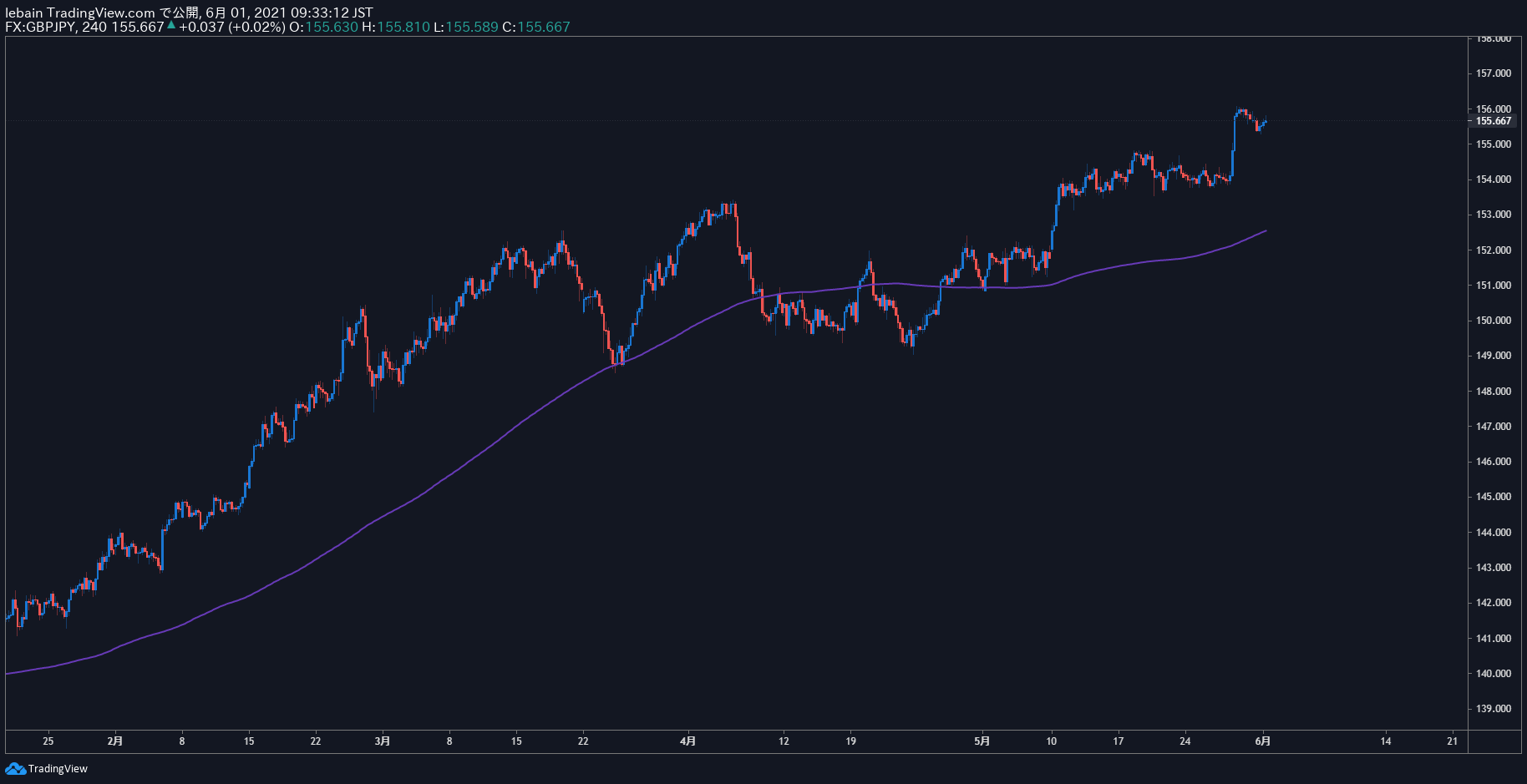Click the 12 date label on time axis
The width and height of the screenshot is (1527, 784).
pyautogui.click(x=784, y=741)
